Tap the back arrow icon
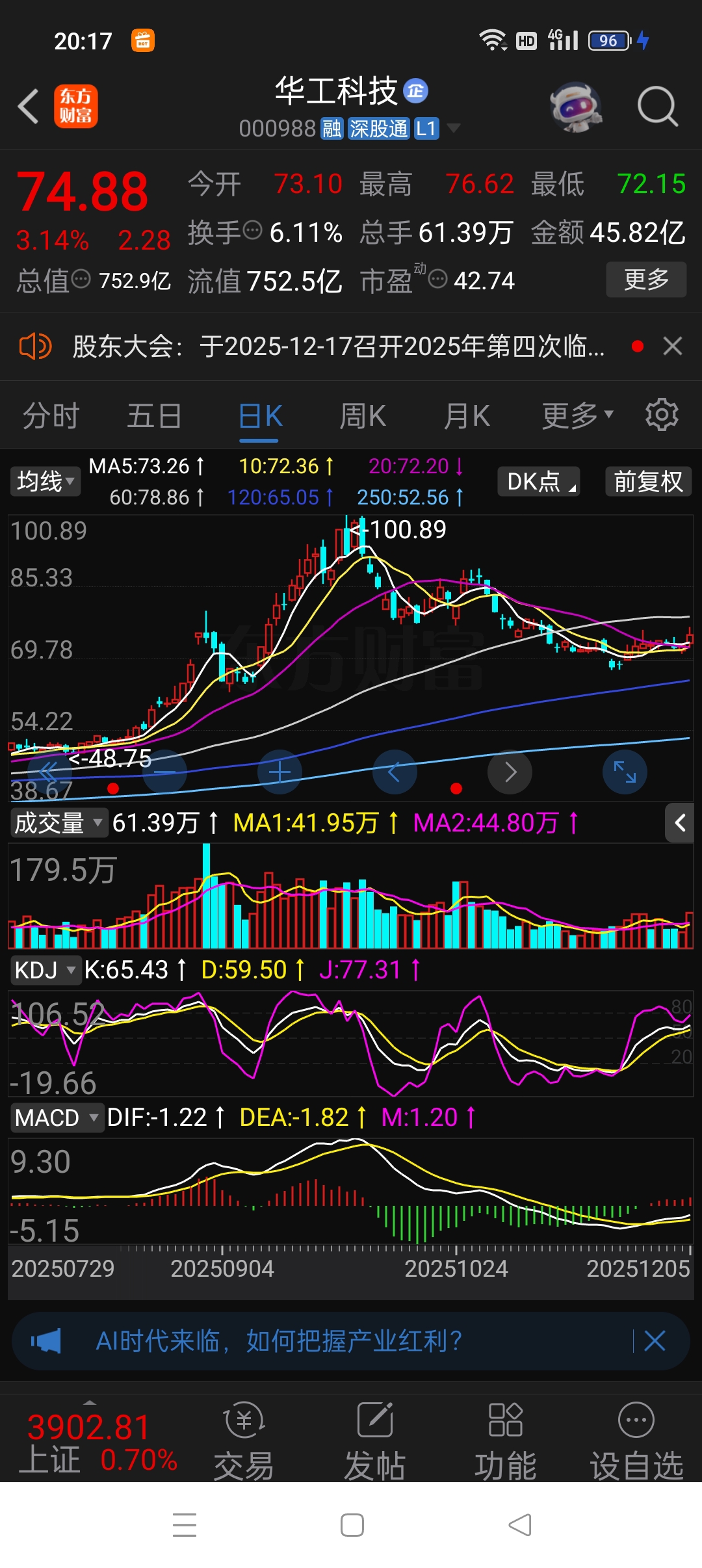This screenshot has width=702, height=1568. 28,107
